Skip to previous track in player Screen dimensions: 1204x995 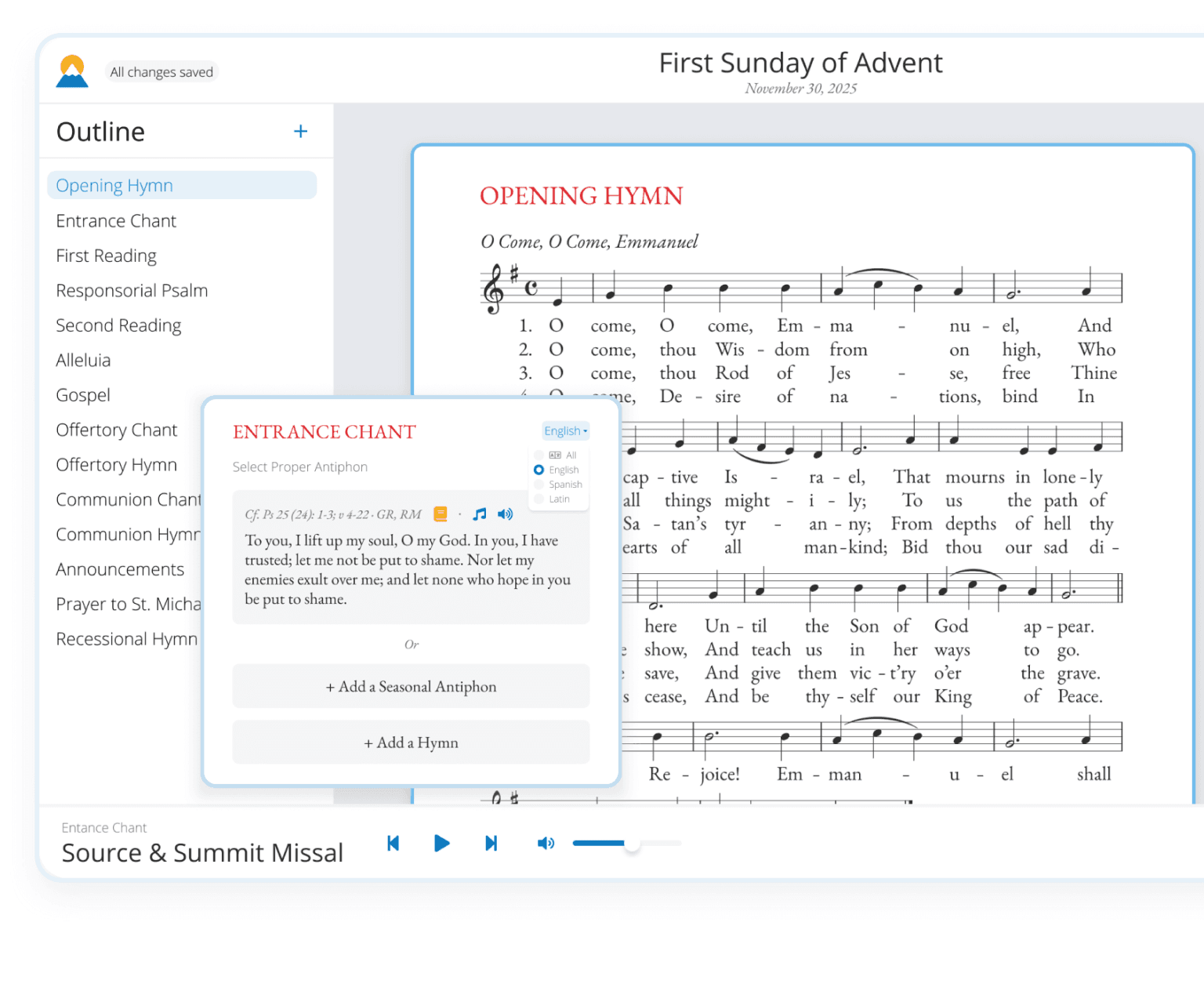(x=393, y=843)
